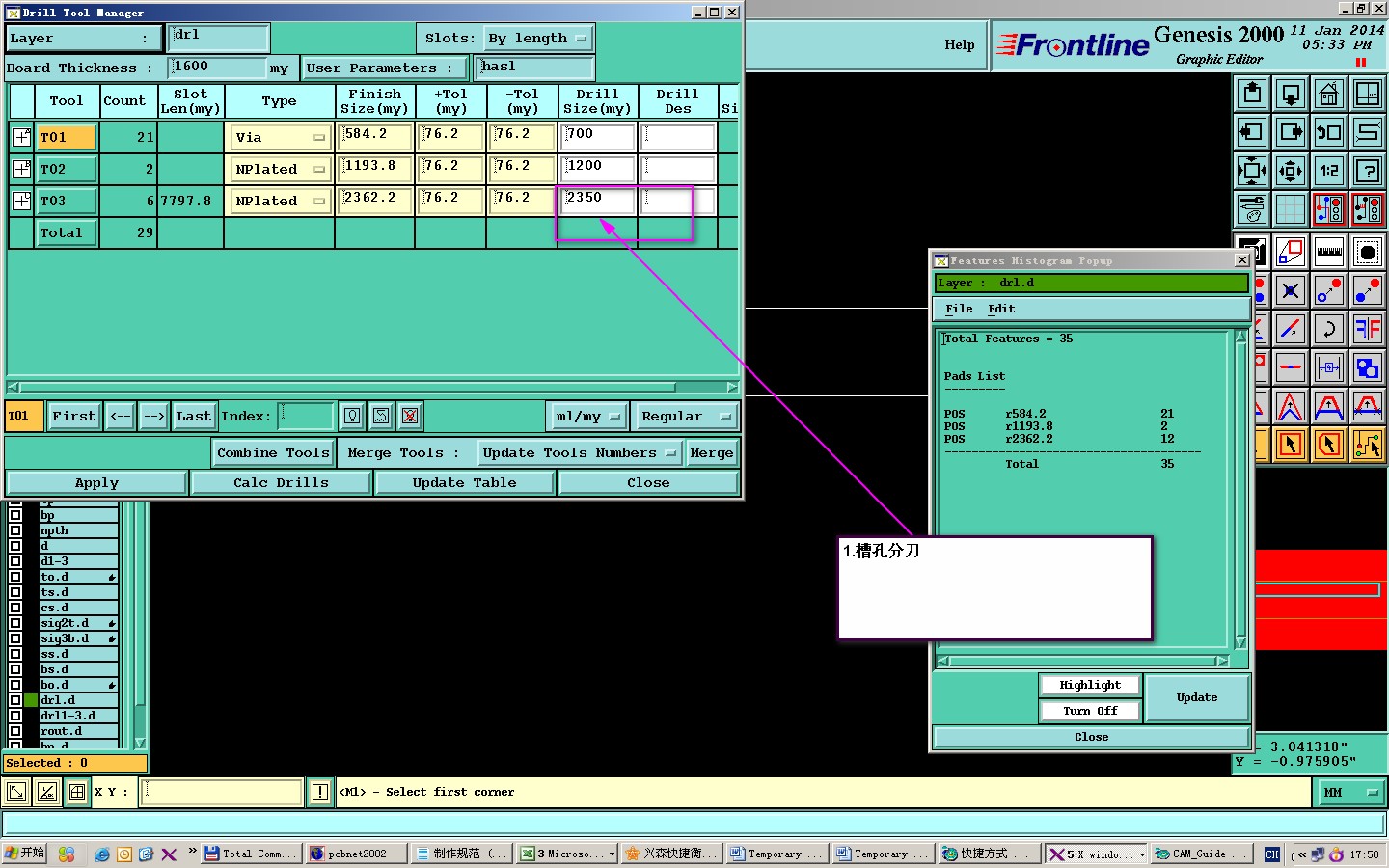
Task: Click the black octagon pad outline icon
Action: (1368, 252)
